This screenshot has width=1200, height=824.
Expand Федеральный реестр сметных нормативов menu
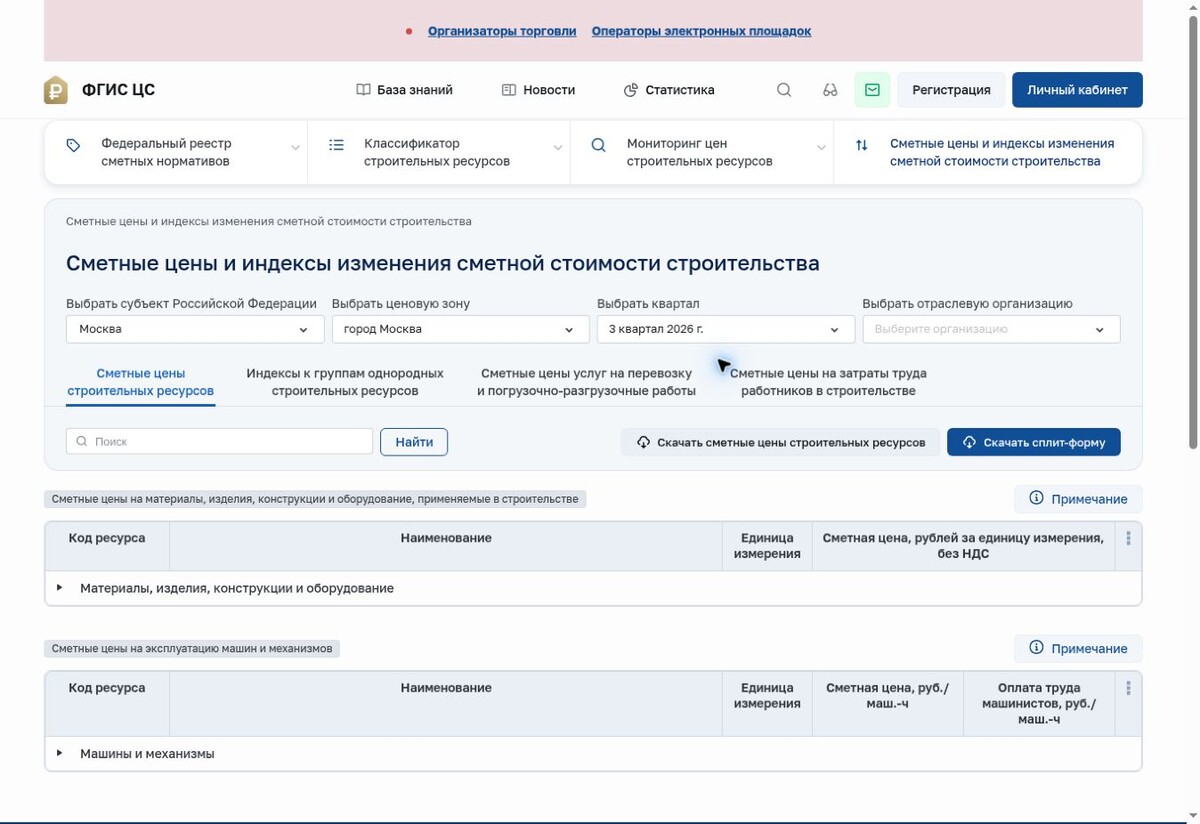(x=176, y=152)
